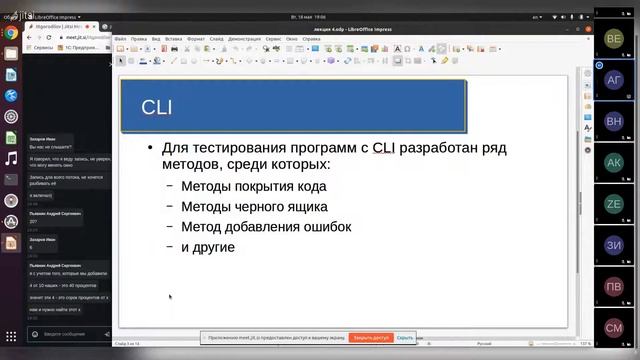
Task: Open the 3D Objects dropdown arrow
Action: (x=338, y=61)
